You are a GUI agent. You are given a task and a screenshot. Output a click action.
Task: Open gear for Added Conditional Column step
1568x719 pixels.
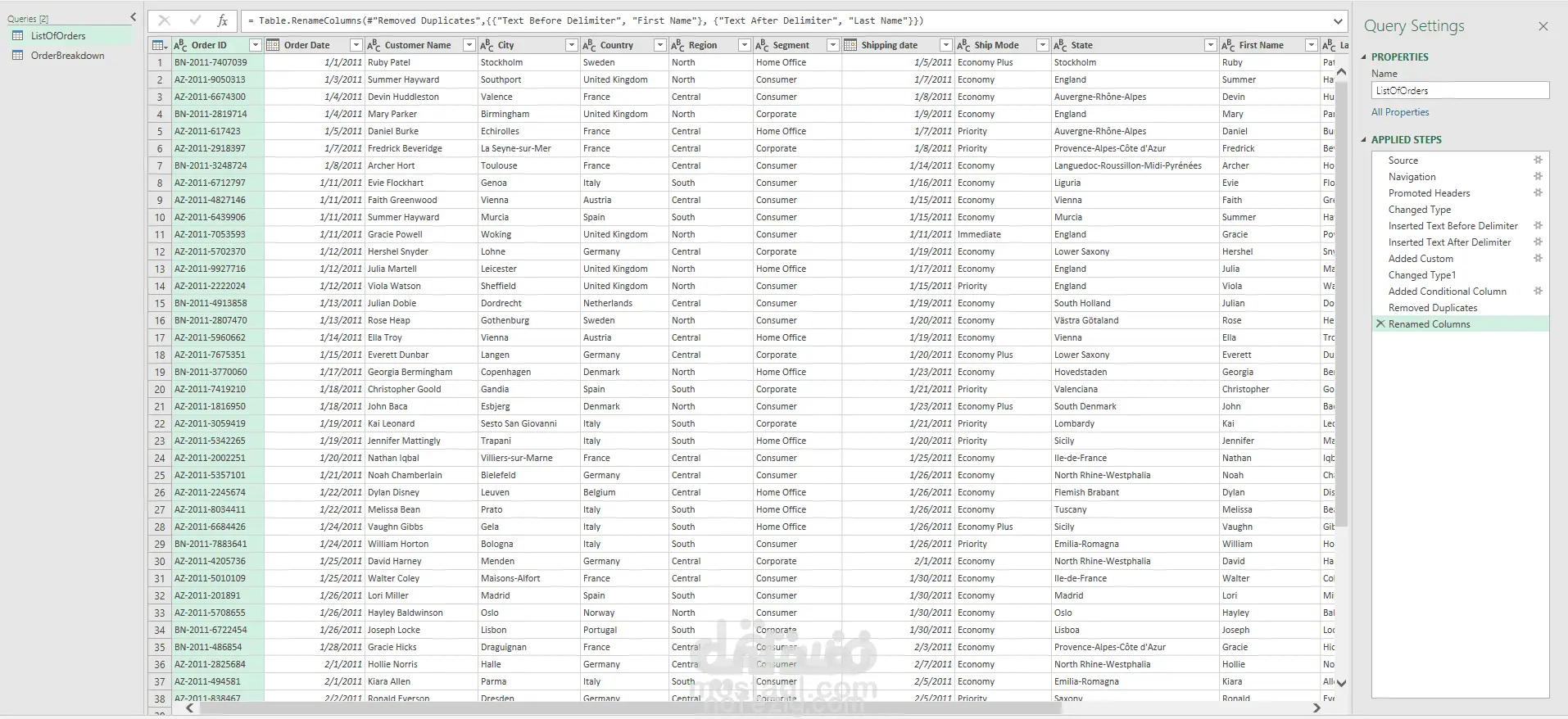point(1538,292)
